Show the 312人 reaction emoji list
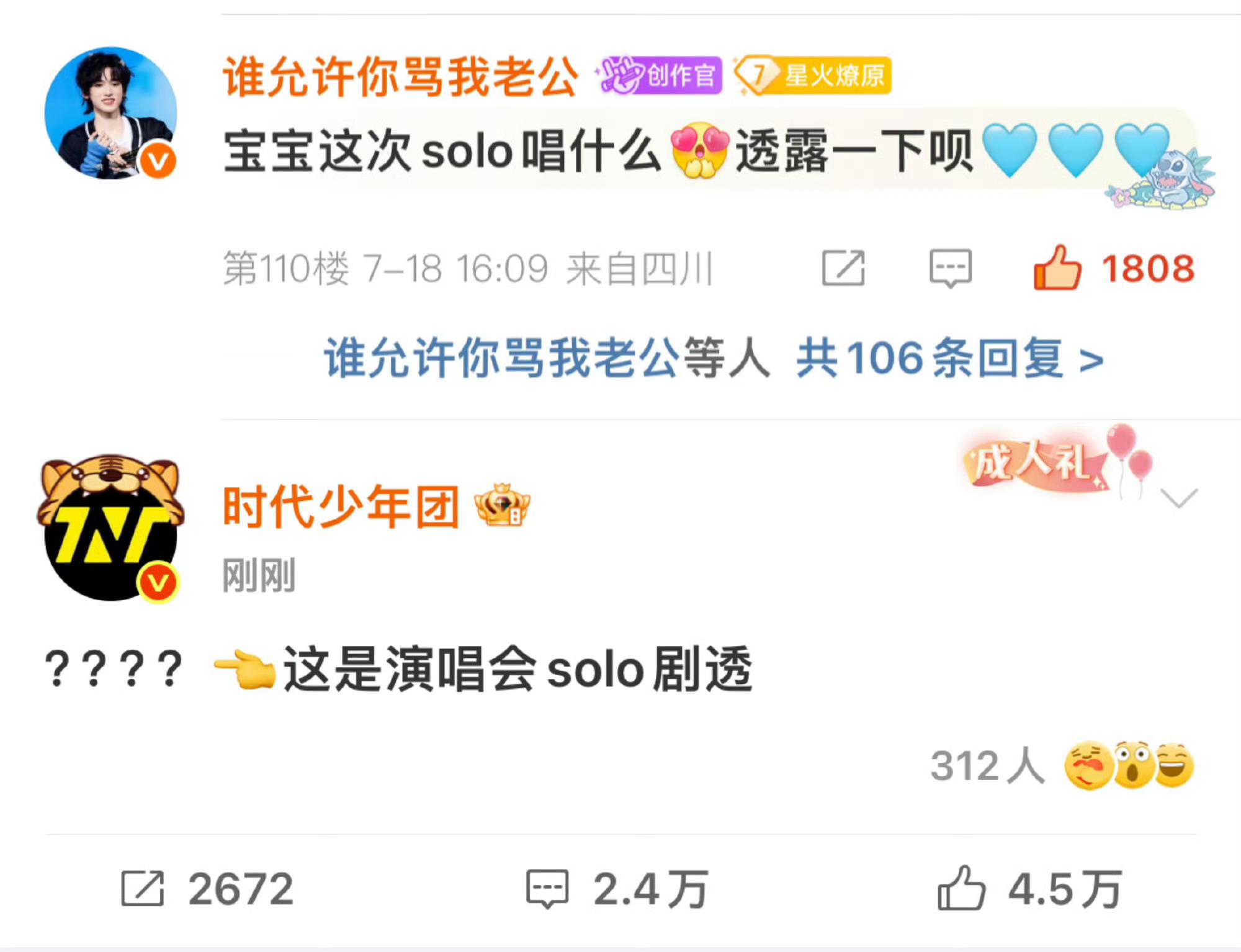The width and height of the screenshot is (1241, 952). pyautogui.click(x=1062, y=765)
